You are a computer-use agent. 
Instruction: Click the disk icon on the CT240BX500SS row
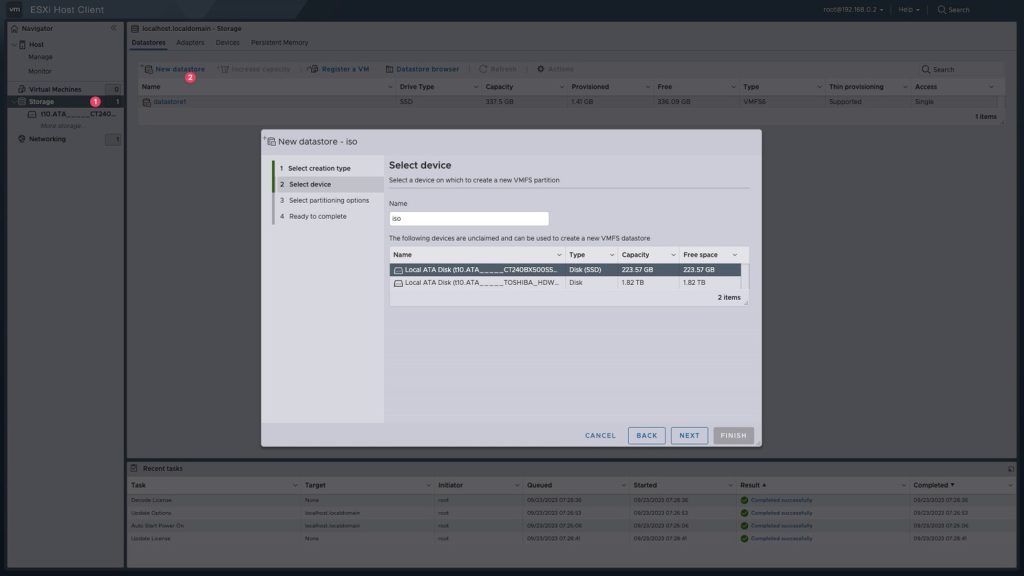398,270
